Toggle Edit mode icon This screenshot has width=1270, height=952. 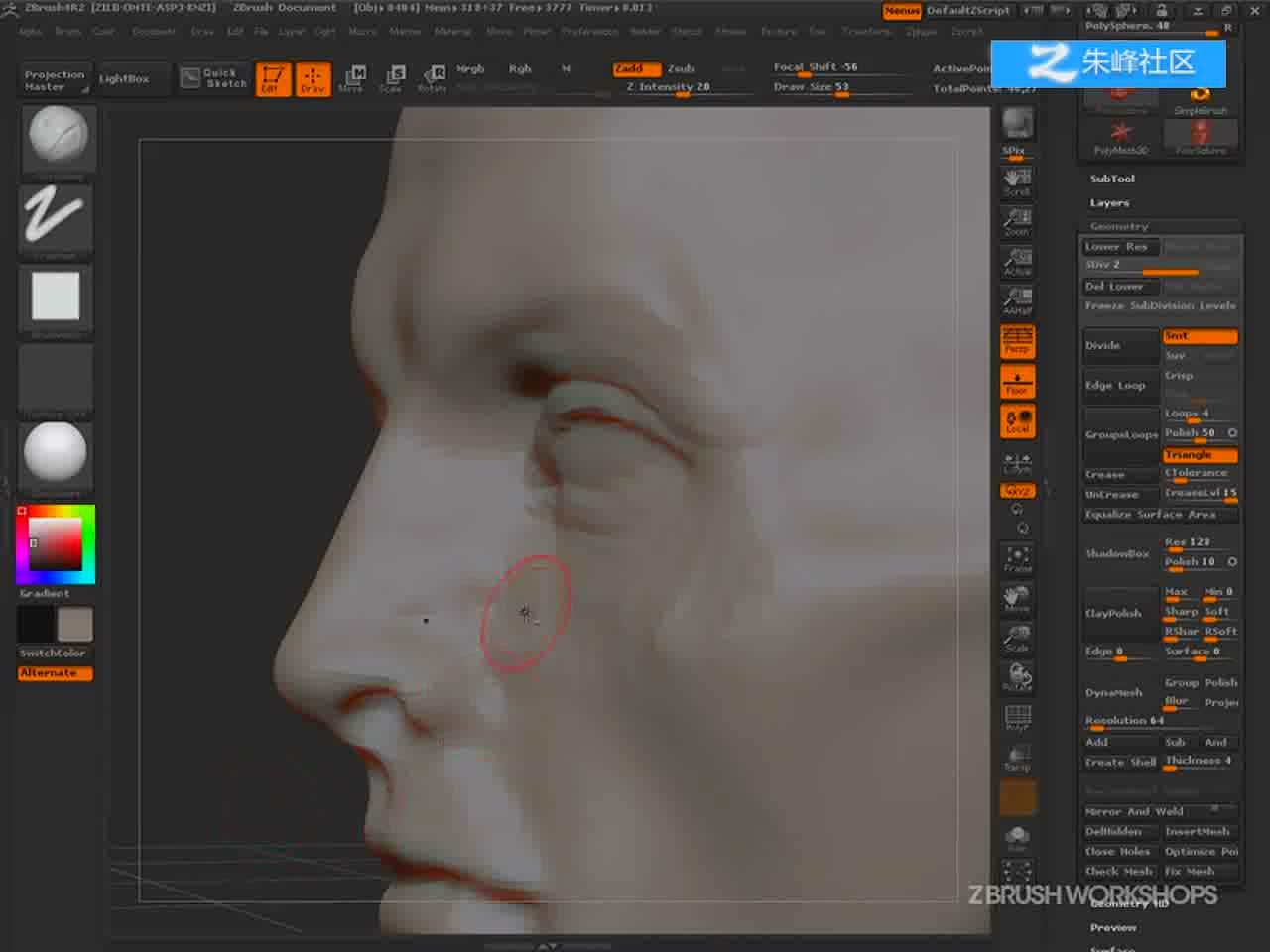272,78
